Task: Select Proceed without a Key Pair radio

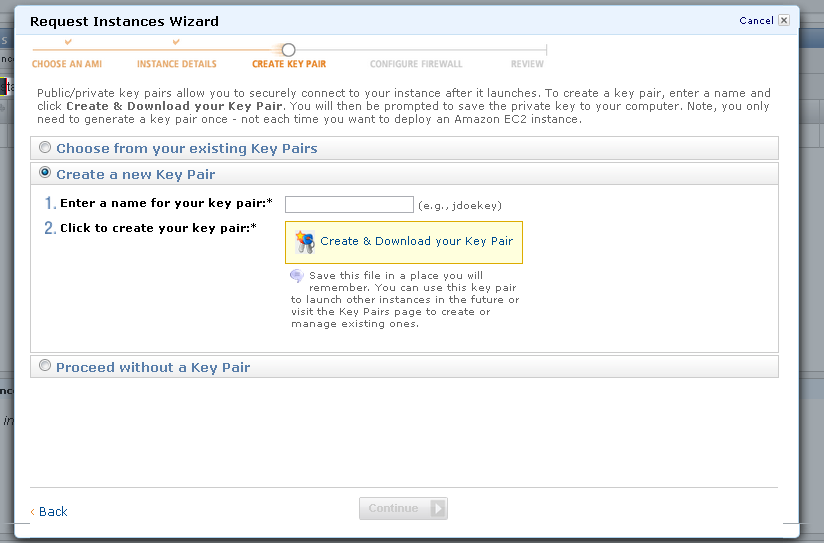Action: (45, 365)
